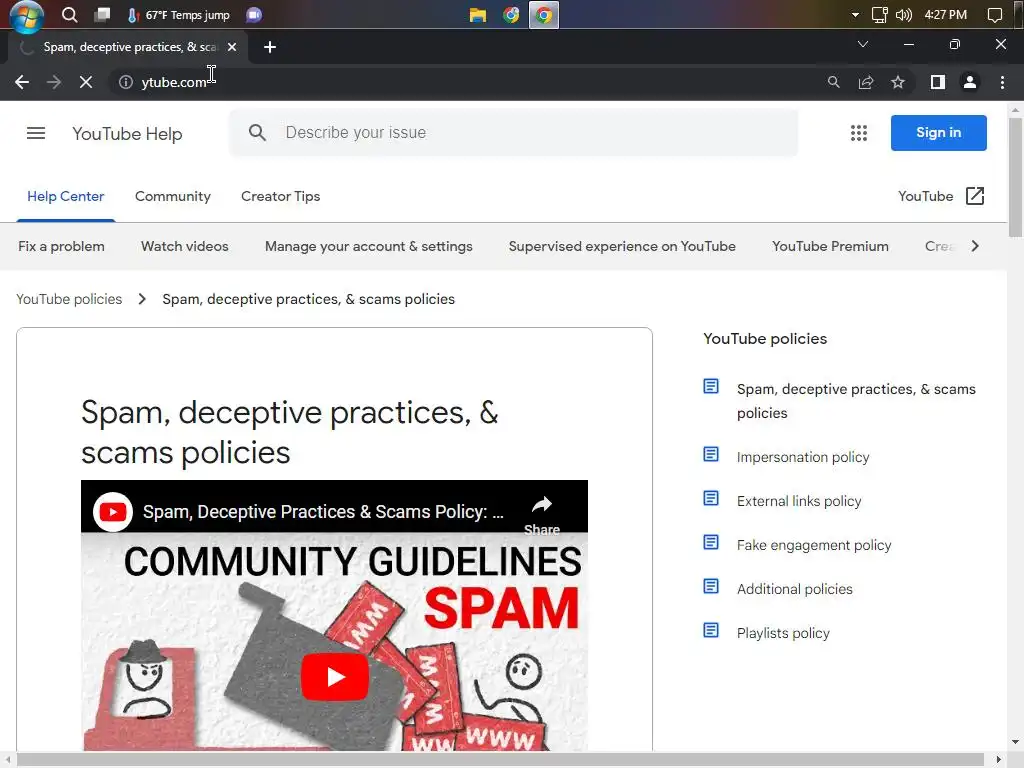Open YouTube Help hamburger menu
1024x768 pixels.
coord(36,133)
